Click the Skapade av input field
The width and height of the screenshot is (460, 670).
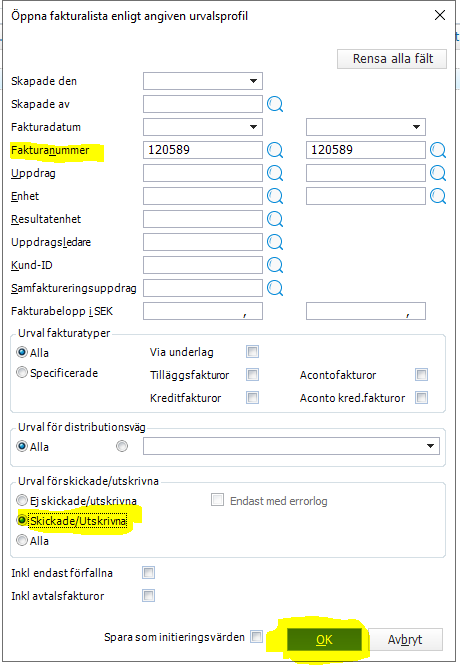tap(203, 104)
